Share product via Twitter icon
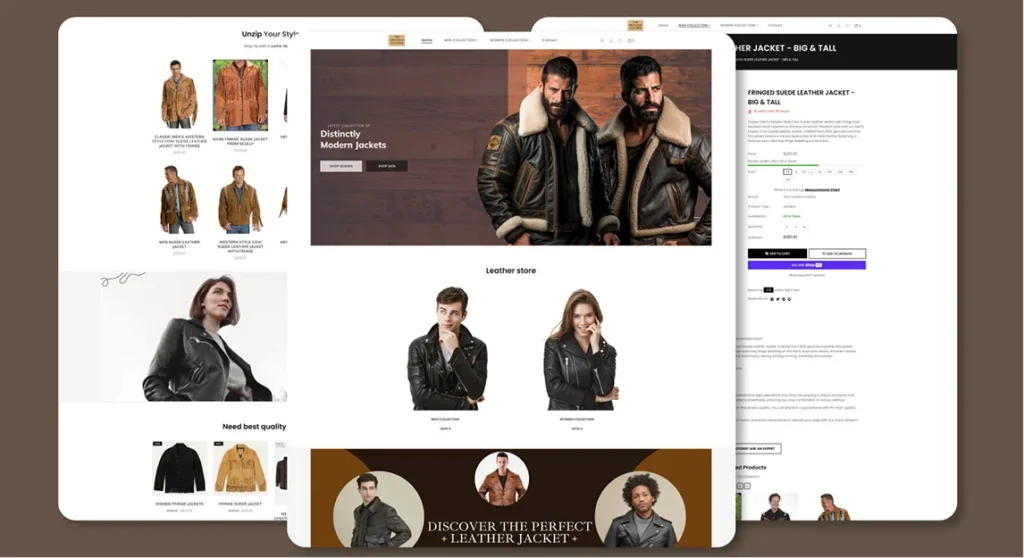 click(x=777, y=299)
